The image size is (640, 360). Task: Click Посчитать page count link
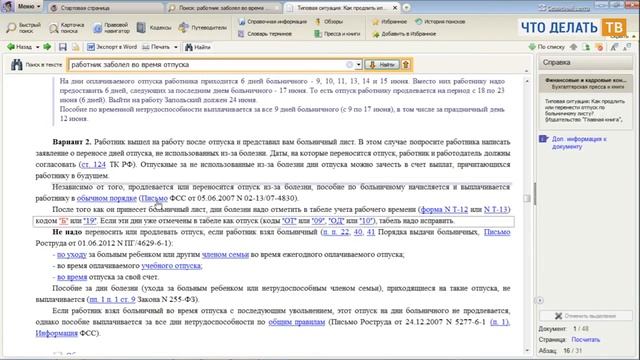[x=586, y=340]
